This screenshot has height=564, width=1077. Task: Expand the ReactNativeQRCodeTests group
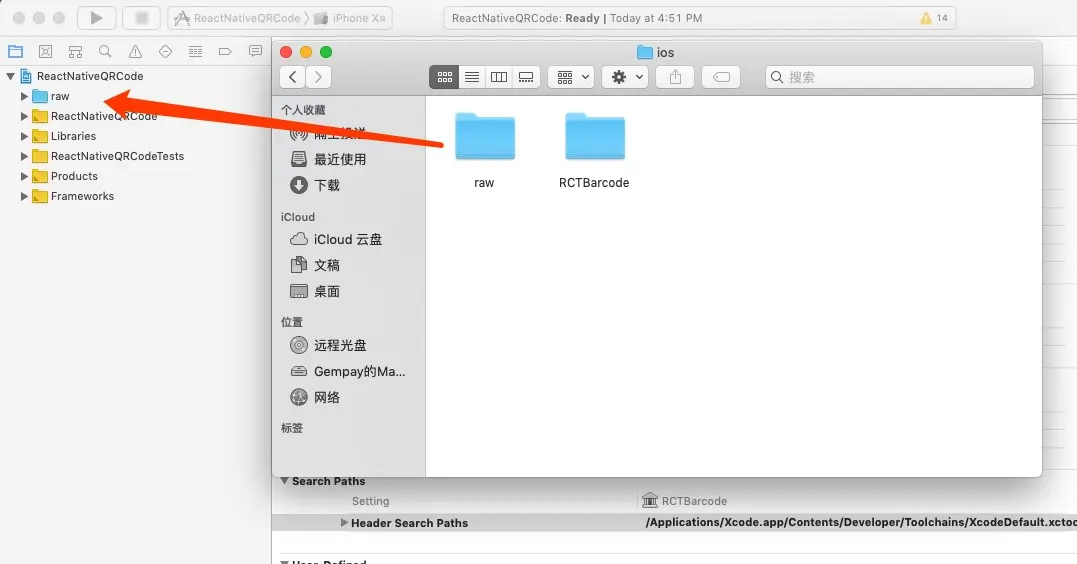(x=24, y=156)
